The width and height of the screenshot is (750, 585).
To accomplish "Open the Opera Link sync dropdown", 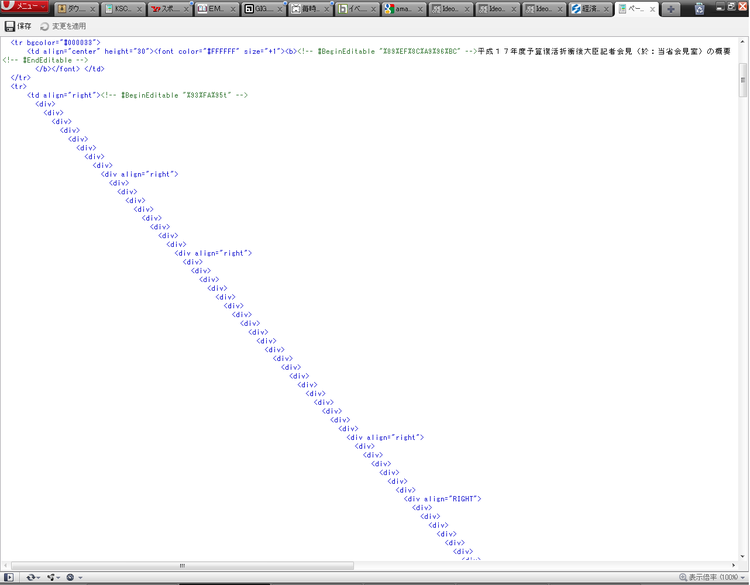I will point(33,577).
